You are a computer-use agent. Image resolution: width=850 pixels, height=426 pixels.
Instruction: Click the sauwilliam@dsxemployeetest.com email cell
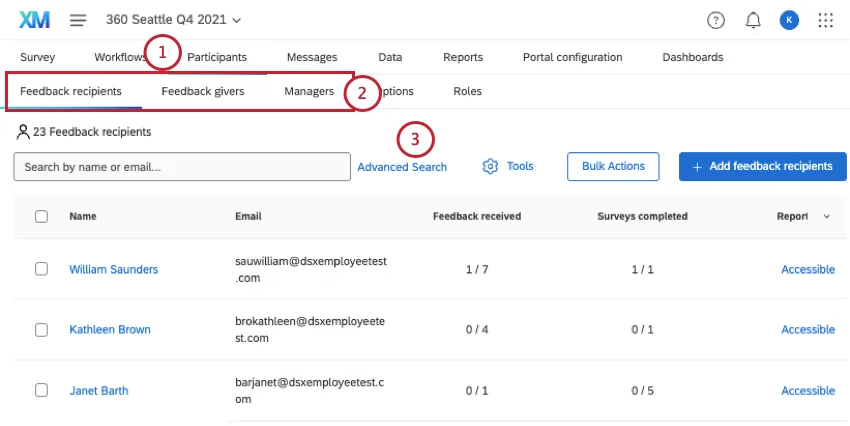[x=311, y=269]
